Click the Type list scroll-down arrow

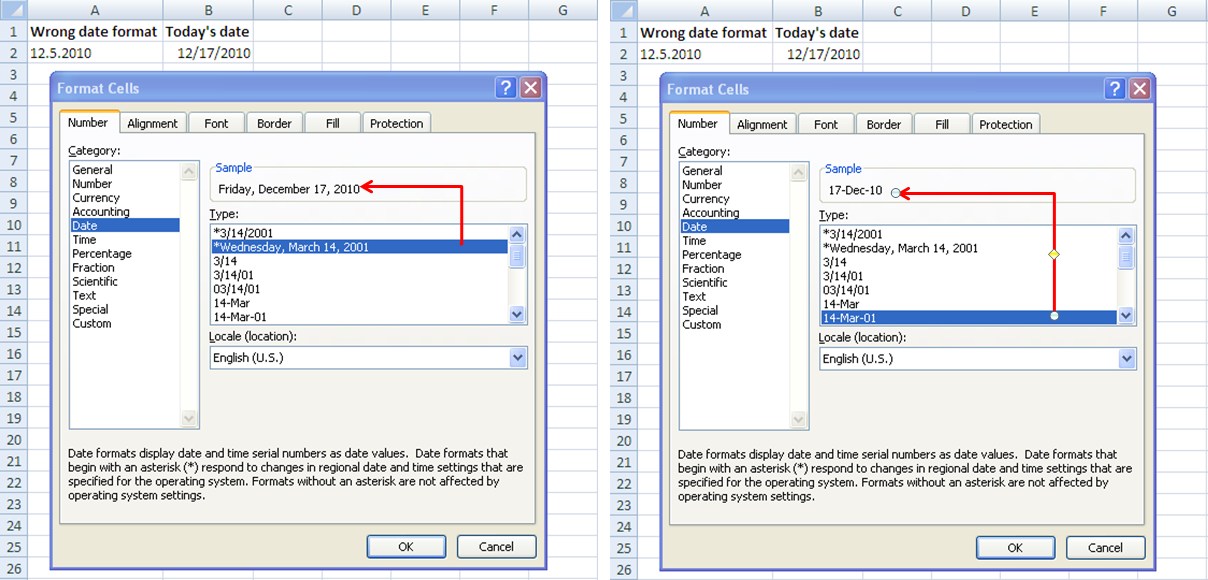click(x=517, y=315)
